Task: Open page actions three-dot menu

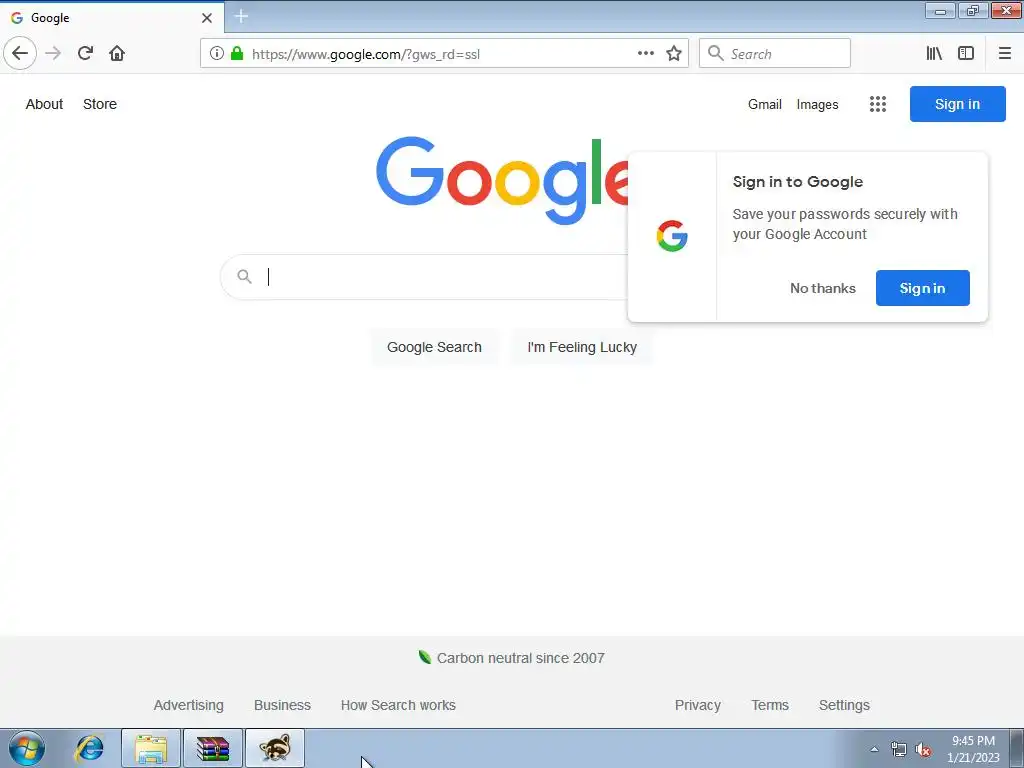Action: click(x=645, y=54)
